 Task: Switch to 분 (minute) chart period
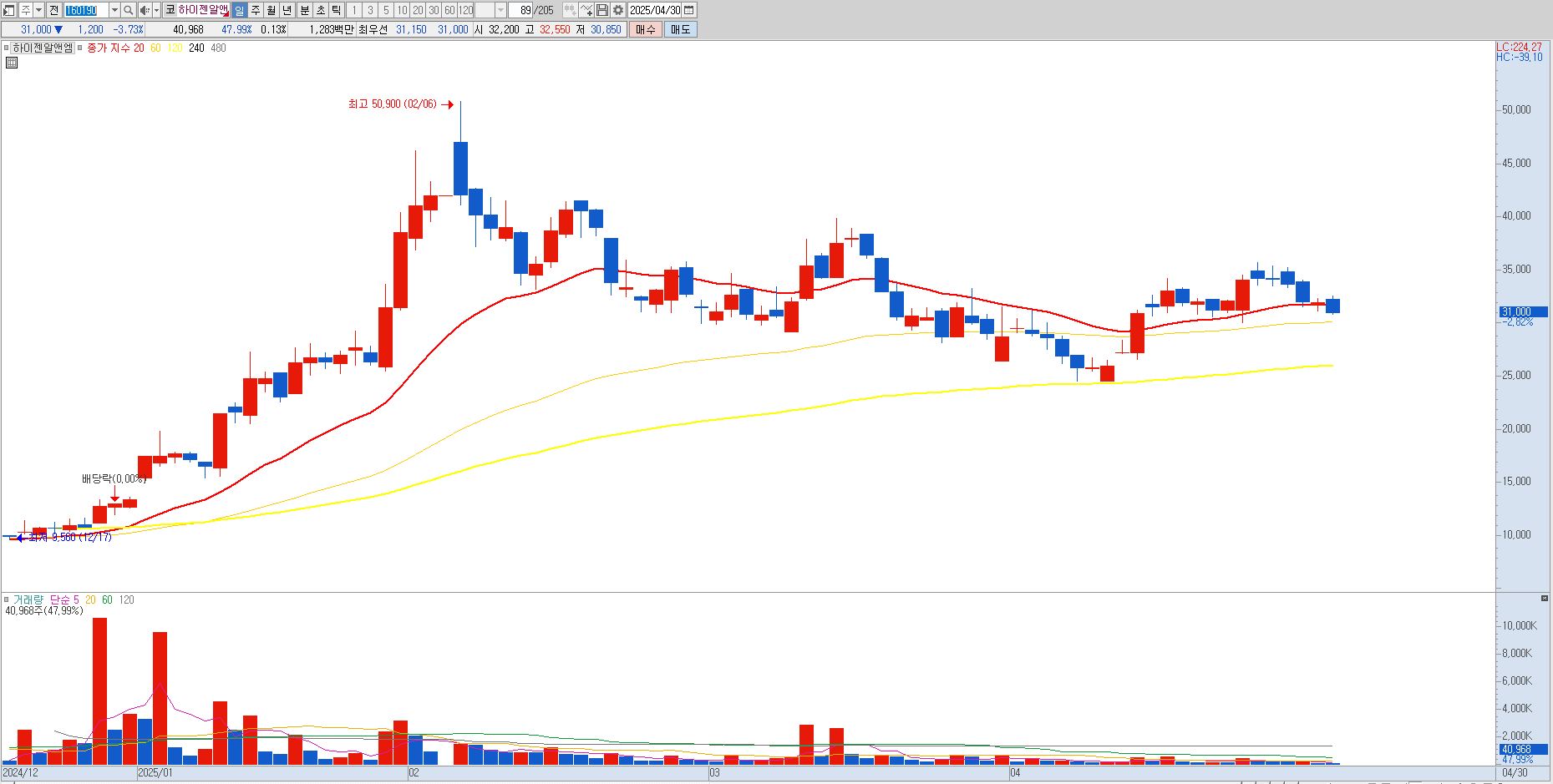click(x=304, y=10)
